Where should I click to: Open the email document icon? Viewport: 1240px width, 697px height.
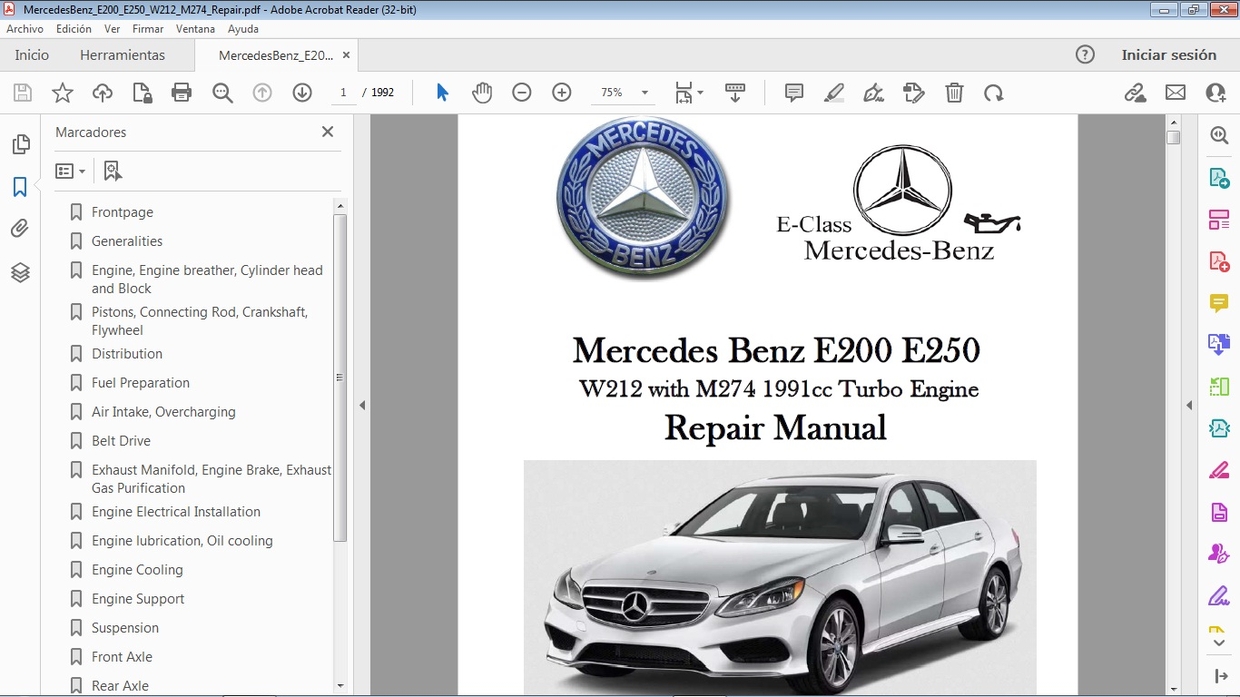point(1175,92)
